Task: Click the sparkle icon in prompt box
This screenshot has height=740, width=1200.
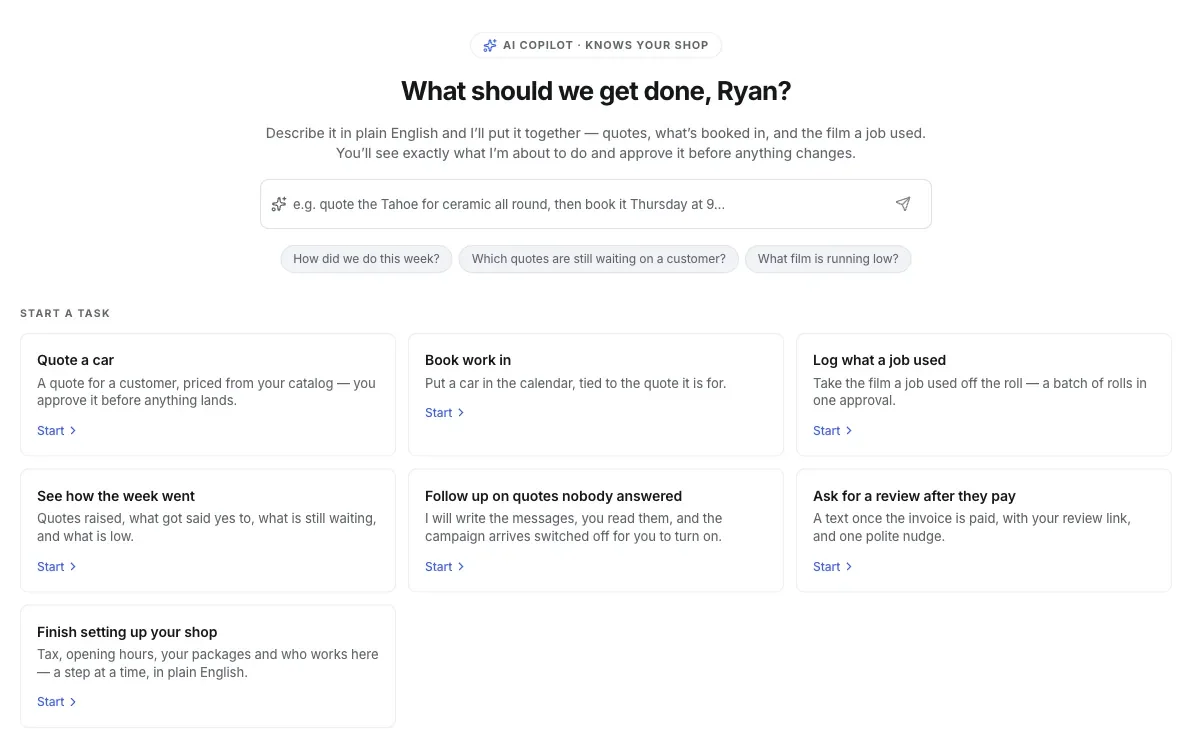Action: [279, 204]
